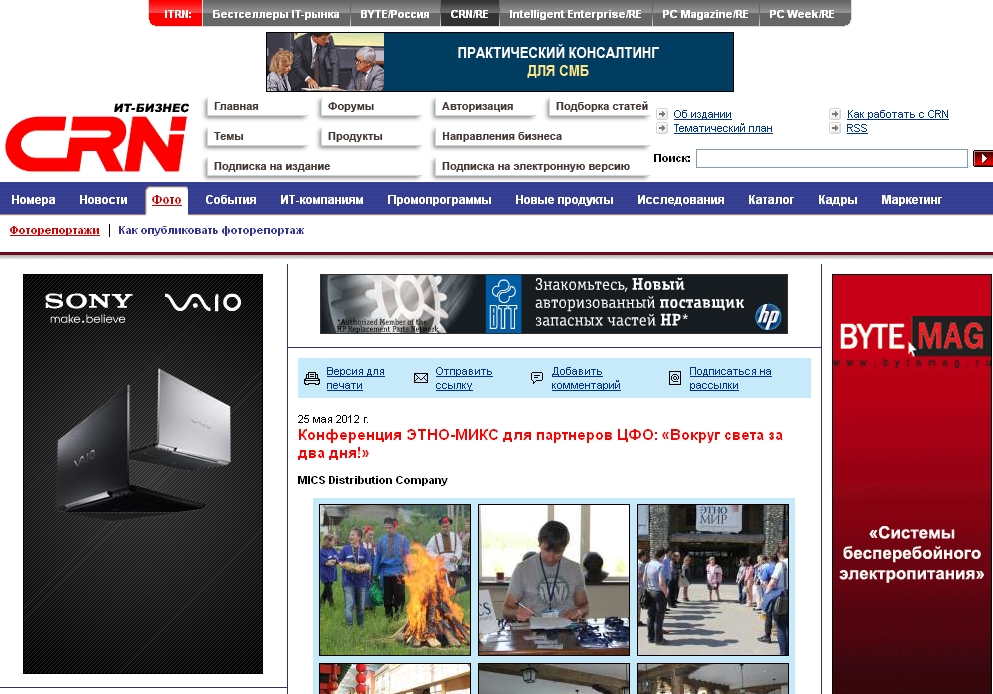This screenshot has height=694, width=993.
Task: Open the Как работать с CRN link
Action: [x=897, y=114]
